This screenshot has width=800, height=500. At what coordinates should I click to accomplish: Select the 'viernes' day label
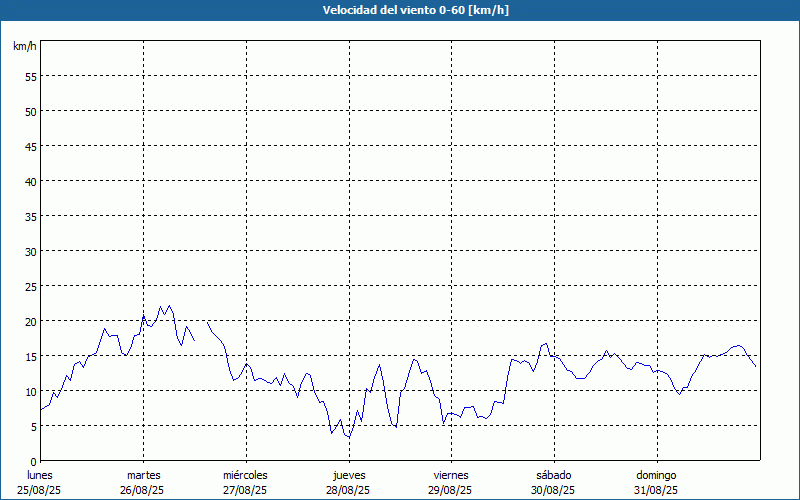click(x=451, y=475)
